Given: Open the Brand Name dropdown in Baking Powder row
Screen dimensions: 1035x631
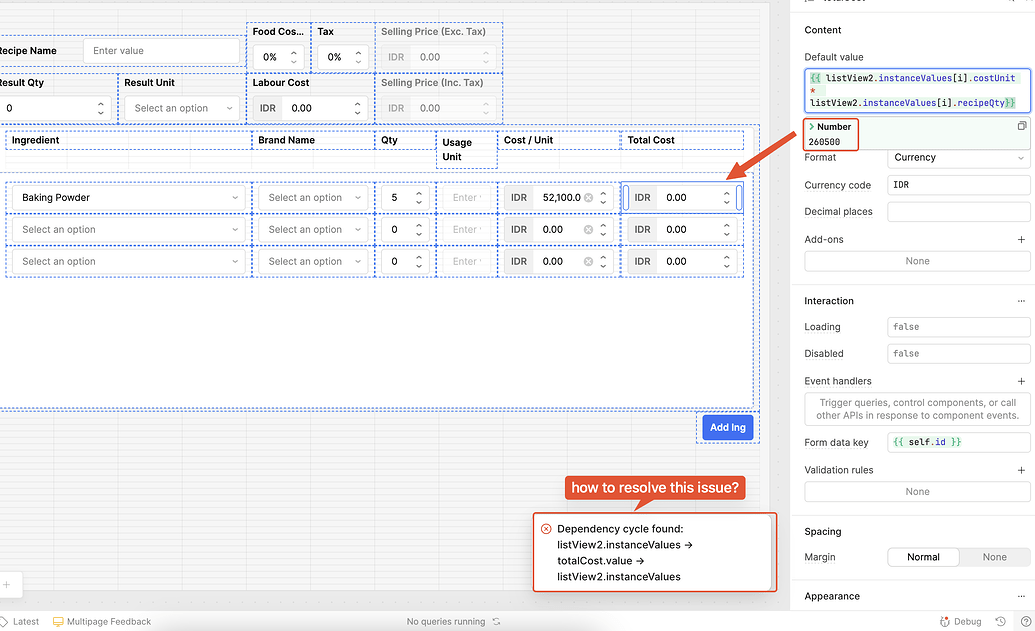Looking at the screenshot, I should tap(313, 197).
